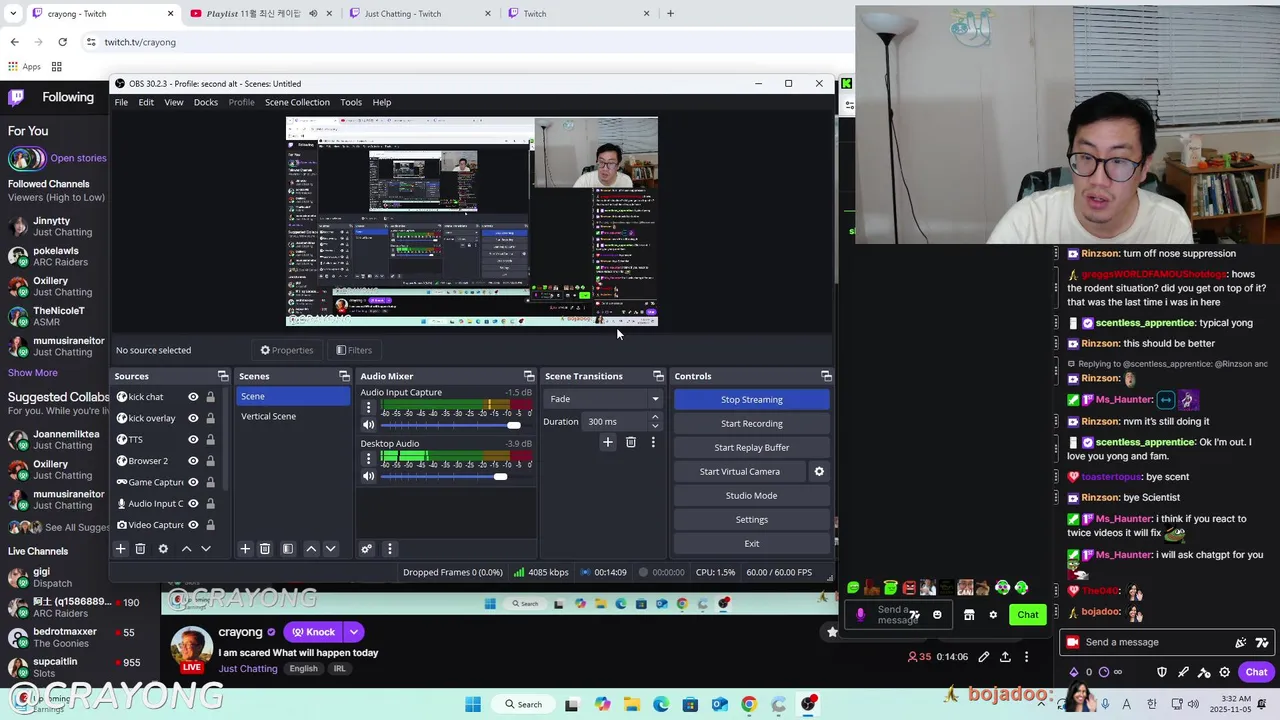Open Desktop Audio three-dot options

point(368,459)
